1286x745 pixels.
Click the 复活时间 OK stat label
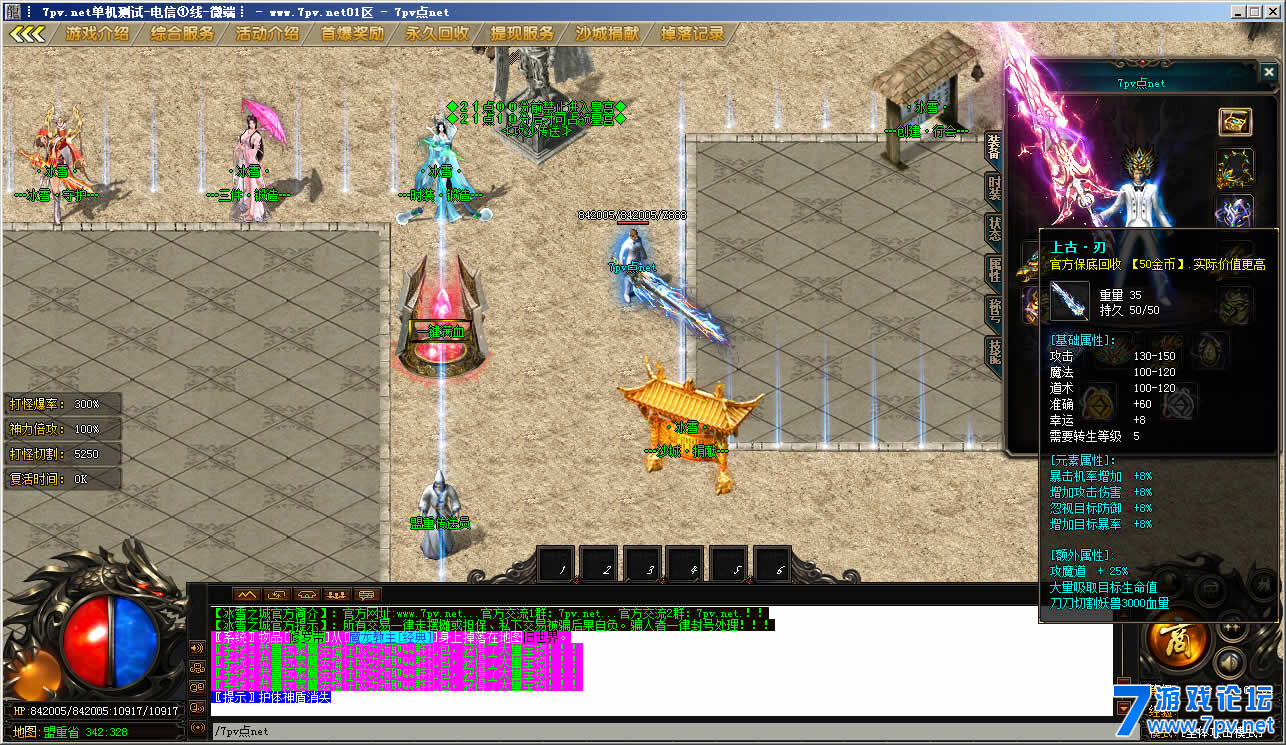(62, 479)
